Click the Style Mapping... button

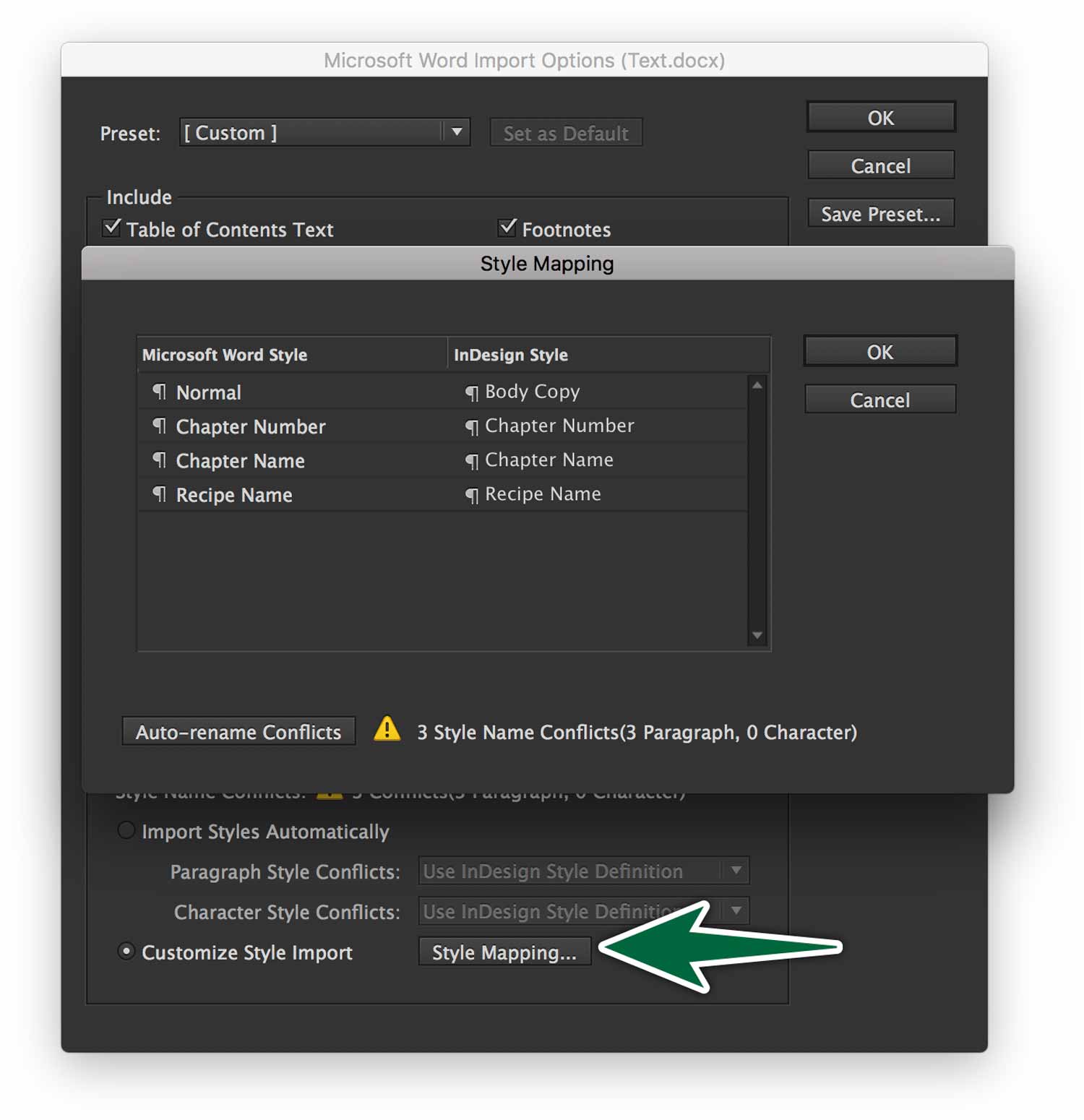point(504,952)
